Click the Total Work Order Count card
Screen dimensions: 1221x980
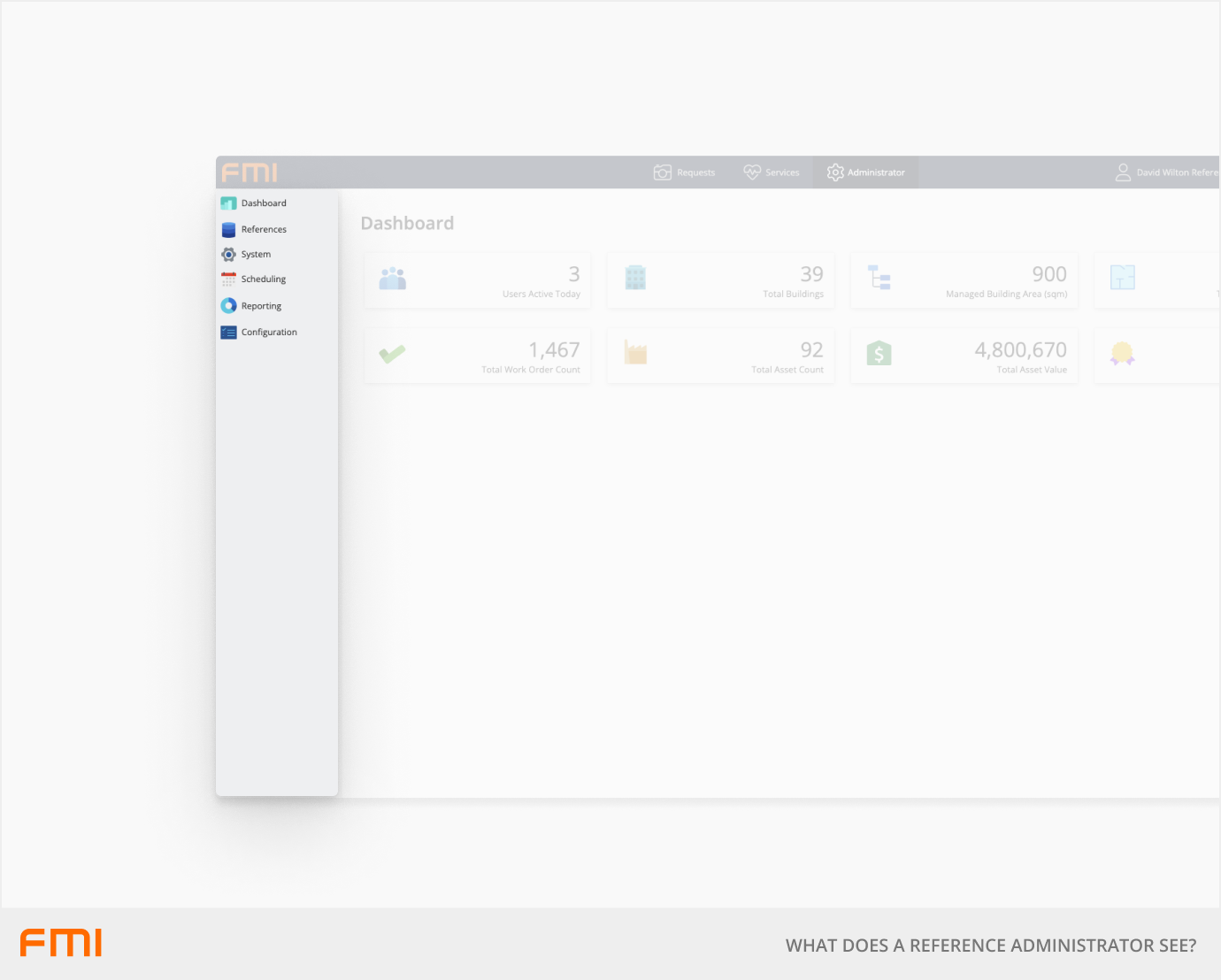tap(478, 356)
